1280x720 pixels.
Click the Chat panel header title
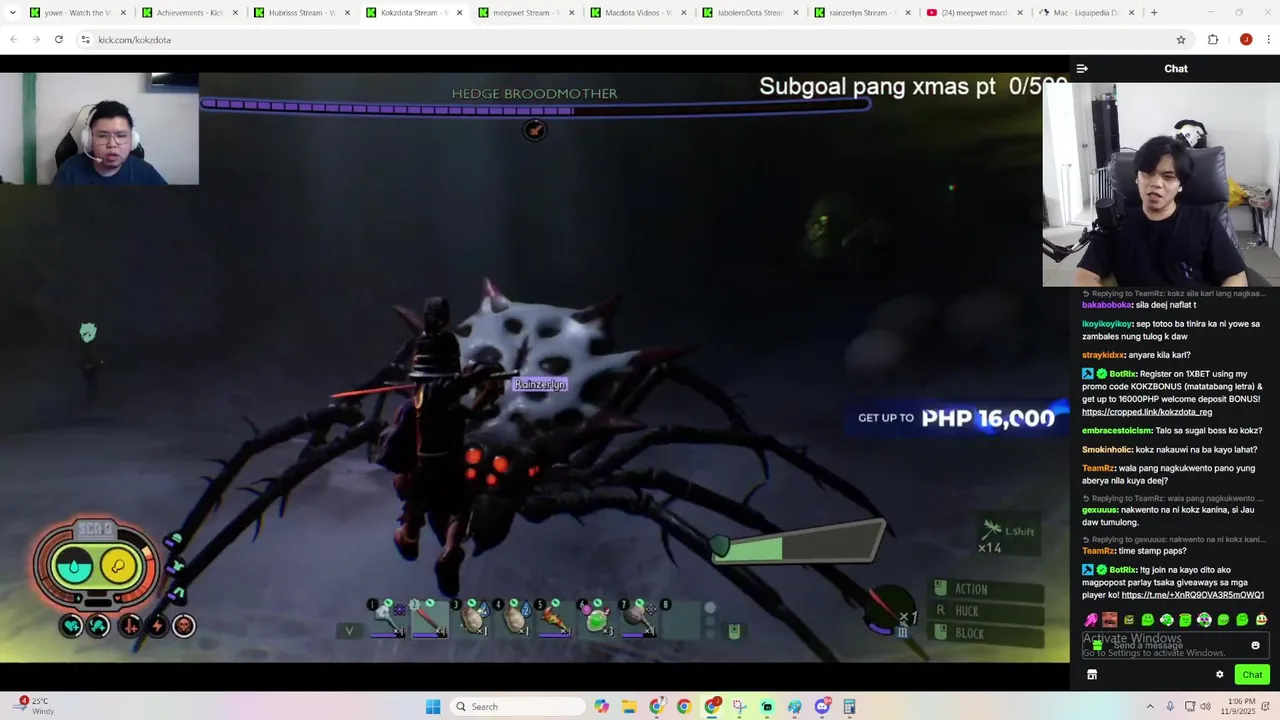(1176, 69)
